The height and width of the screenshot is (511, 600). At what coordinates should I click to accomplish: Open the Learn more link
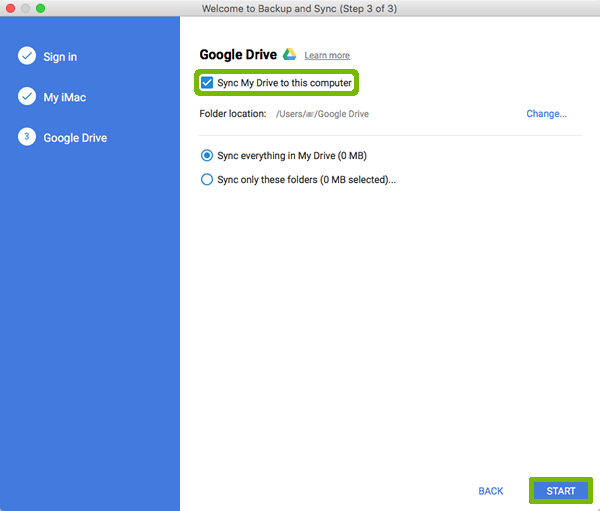coord(327,56)
